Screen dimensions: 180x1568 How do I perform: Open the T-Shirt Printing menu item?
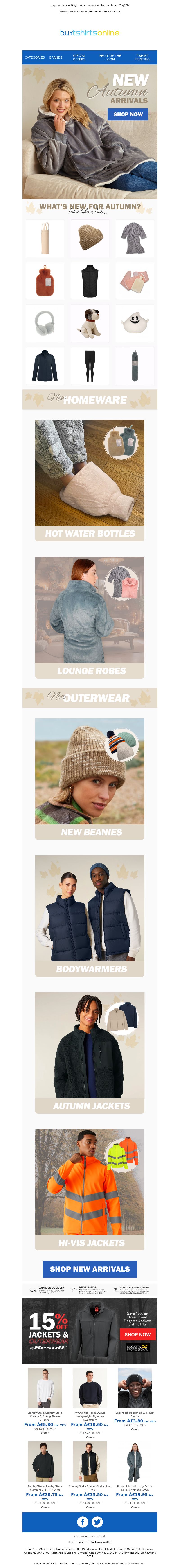(x=142, y=57)
